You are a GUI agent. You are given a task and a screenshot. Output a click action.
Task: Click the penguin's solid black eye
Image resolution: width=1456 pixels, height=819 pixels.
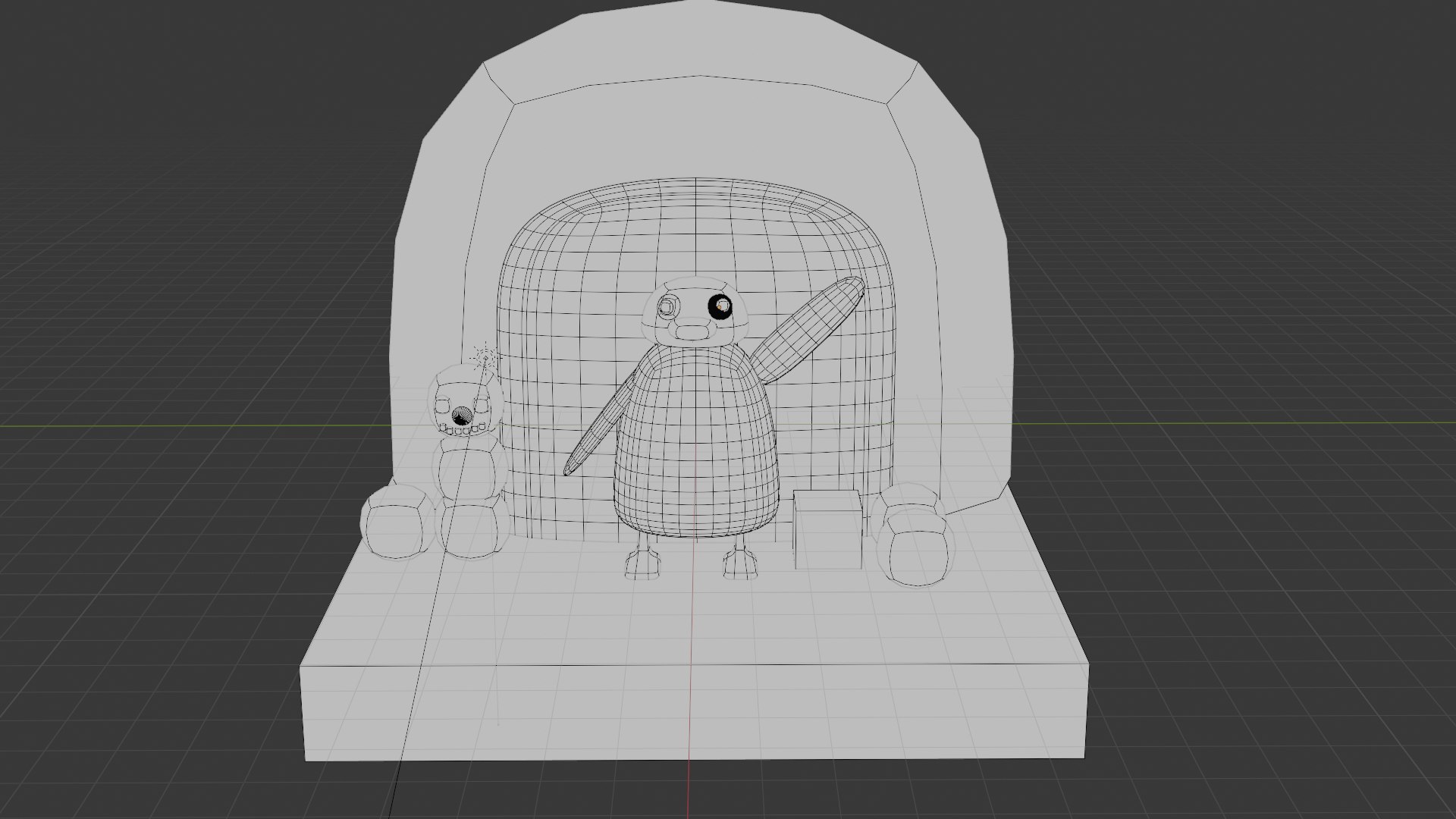(x=720, y=306)
